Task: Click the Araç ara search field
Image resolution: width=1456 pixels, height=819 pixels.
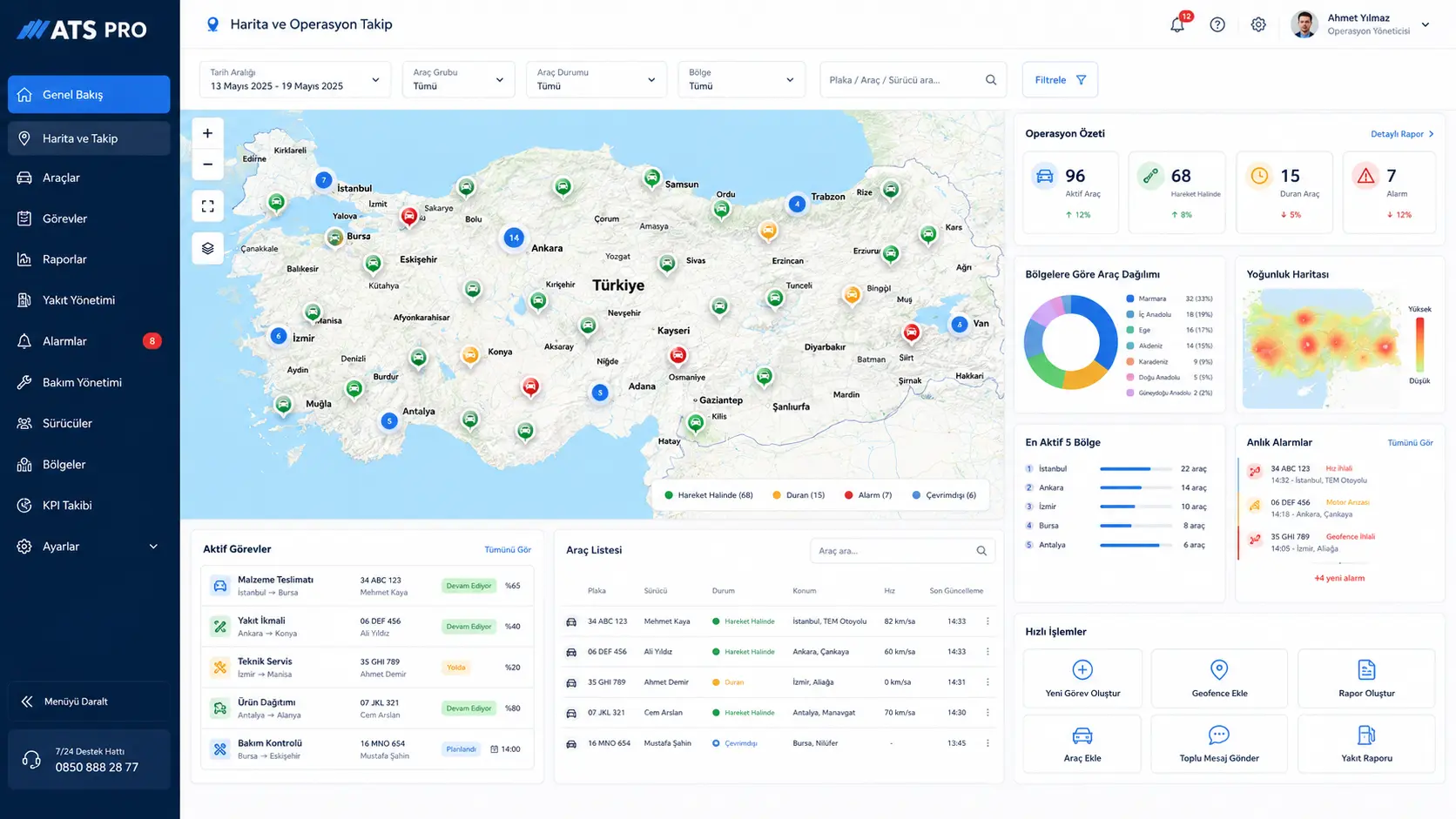Action: coord(902,551)
